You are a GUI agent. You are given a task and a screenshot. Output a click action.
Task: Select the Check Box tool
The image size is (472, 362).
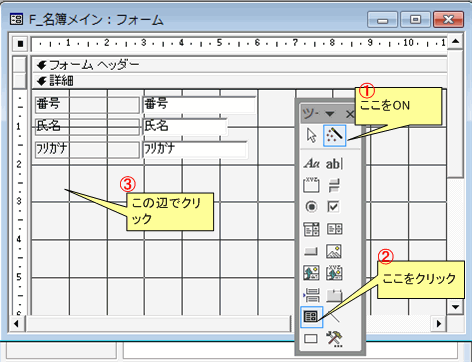(334, 207)
